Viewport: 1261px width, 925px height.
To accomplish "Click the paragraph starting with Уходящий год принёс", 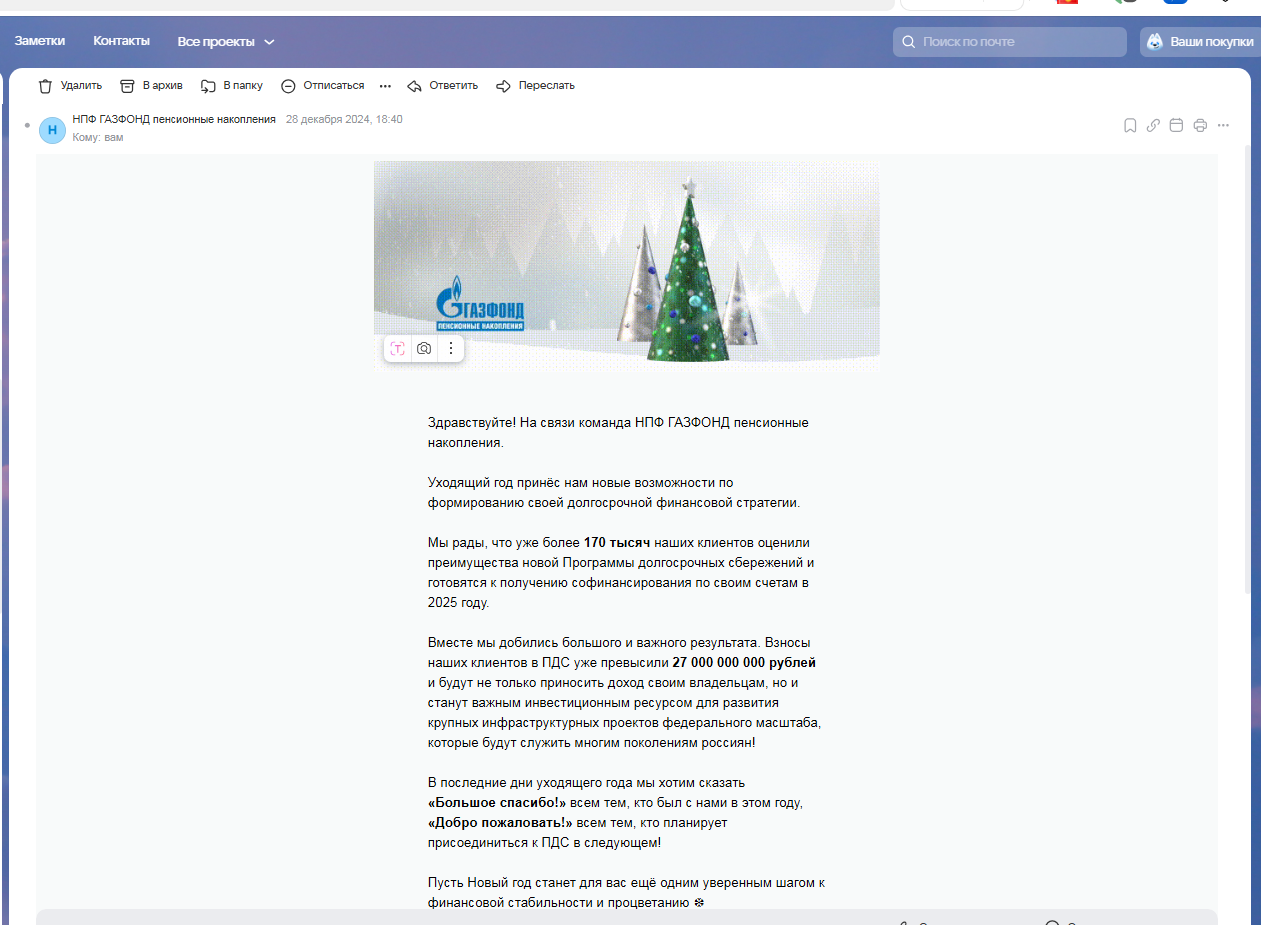I will (614, 492).
